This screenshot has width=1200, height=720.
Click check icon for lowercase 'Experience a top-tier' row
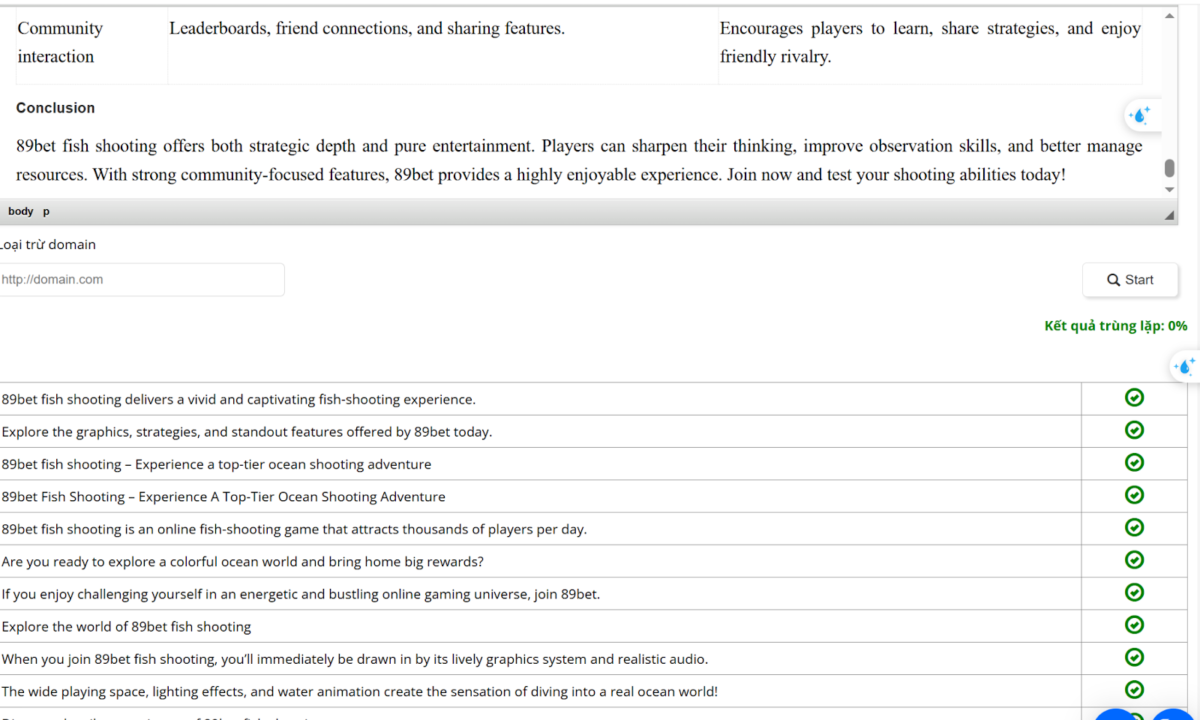1134,463
